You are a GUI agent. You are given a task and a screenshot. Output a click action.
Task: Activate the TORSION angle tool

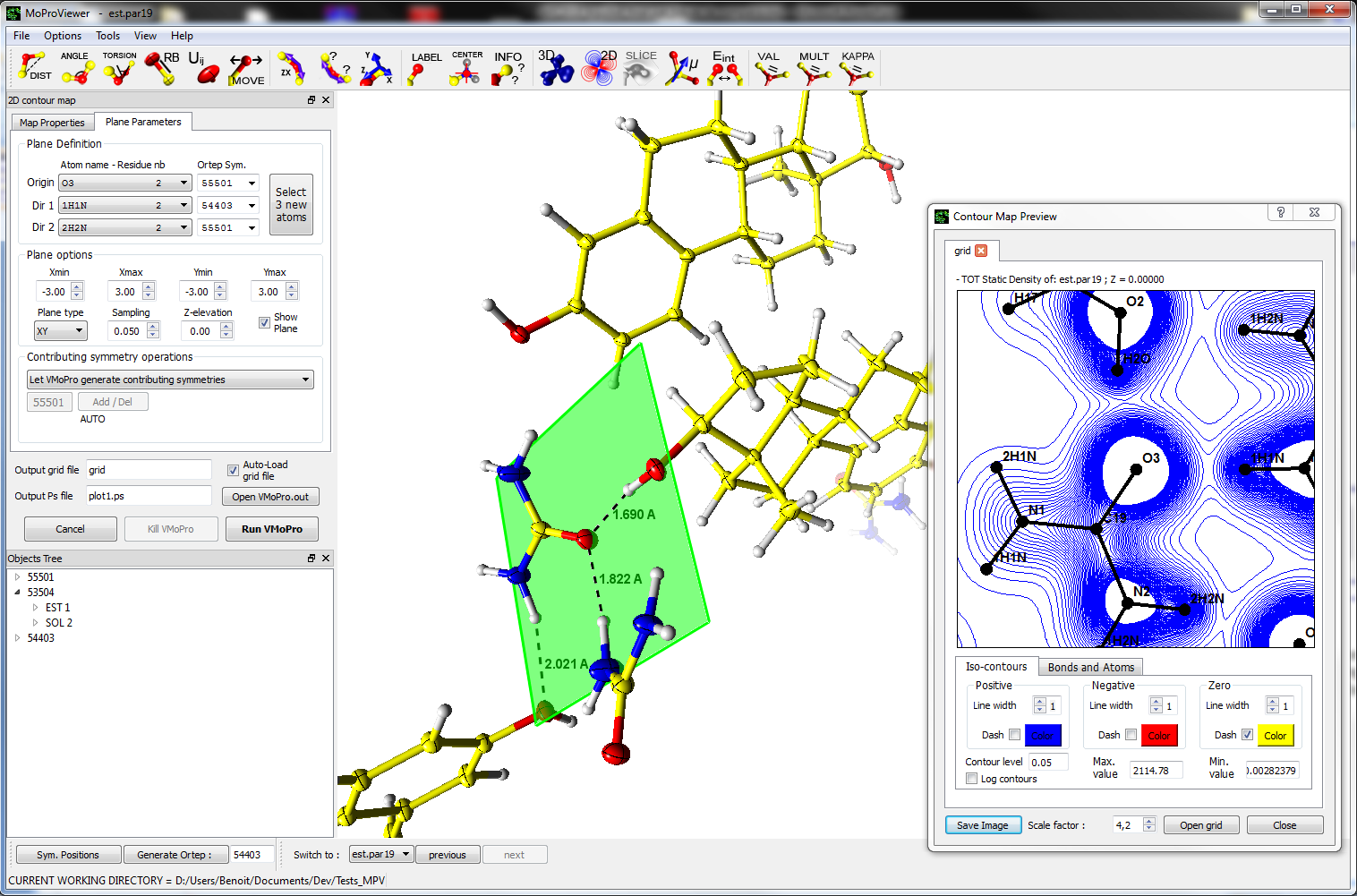click(119, 68)
